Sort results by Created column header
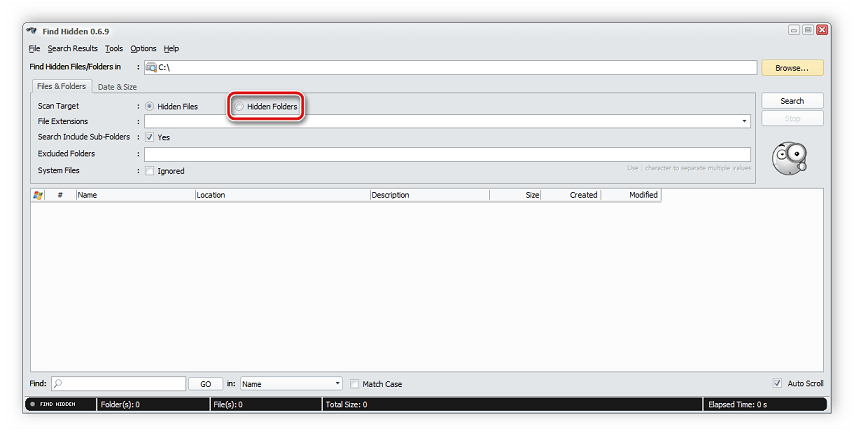The width and height of the screenshot is (854, 436). tap(570, 195)
